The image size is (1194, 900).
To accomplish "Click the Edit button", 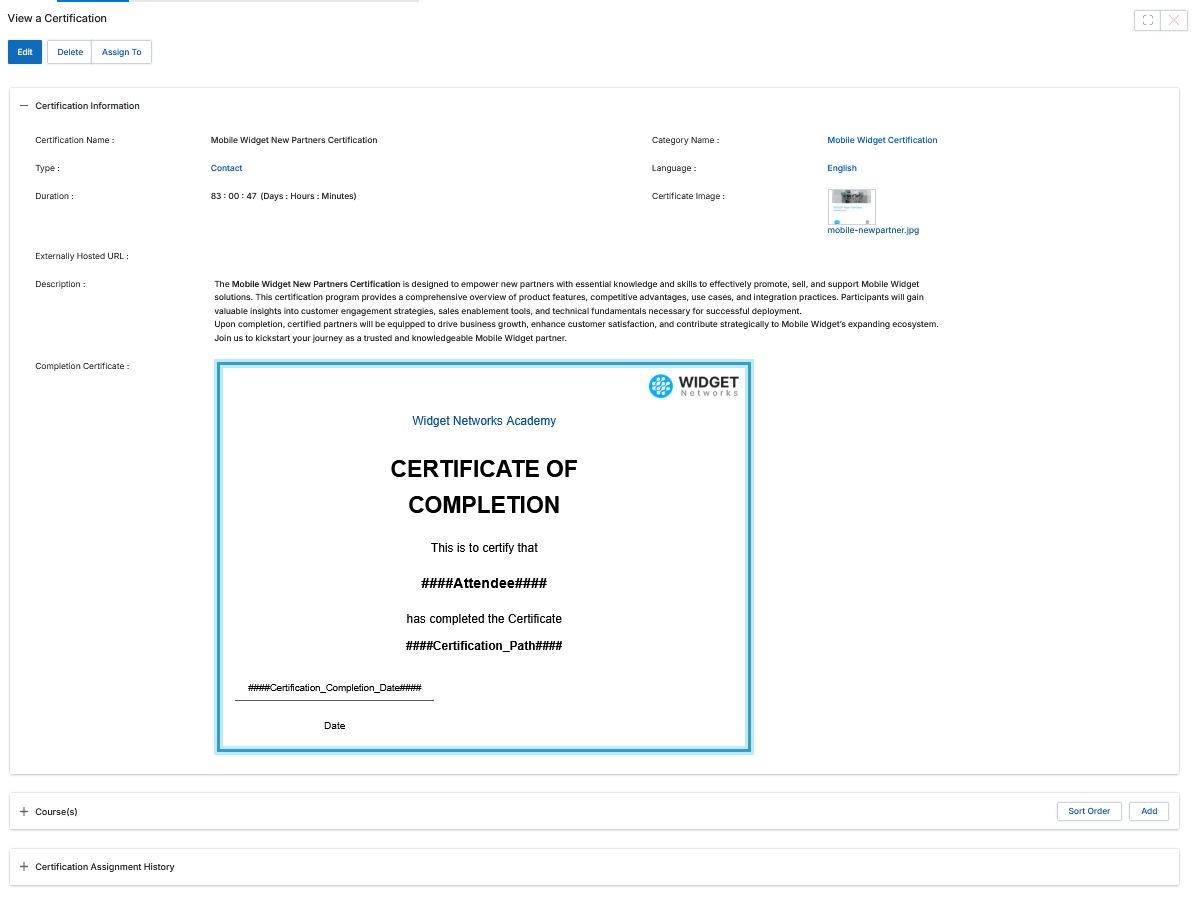I will [25, 52].
